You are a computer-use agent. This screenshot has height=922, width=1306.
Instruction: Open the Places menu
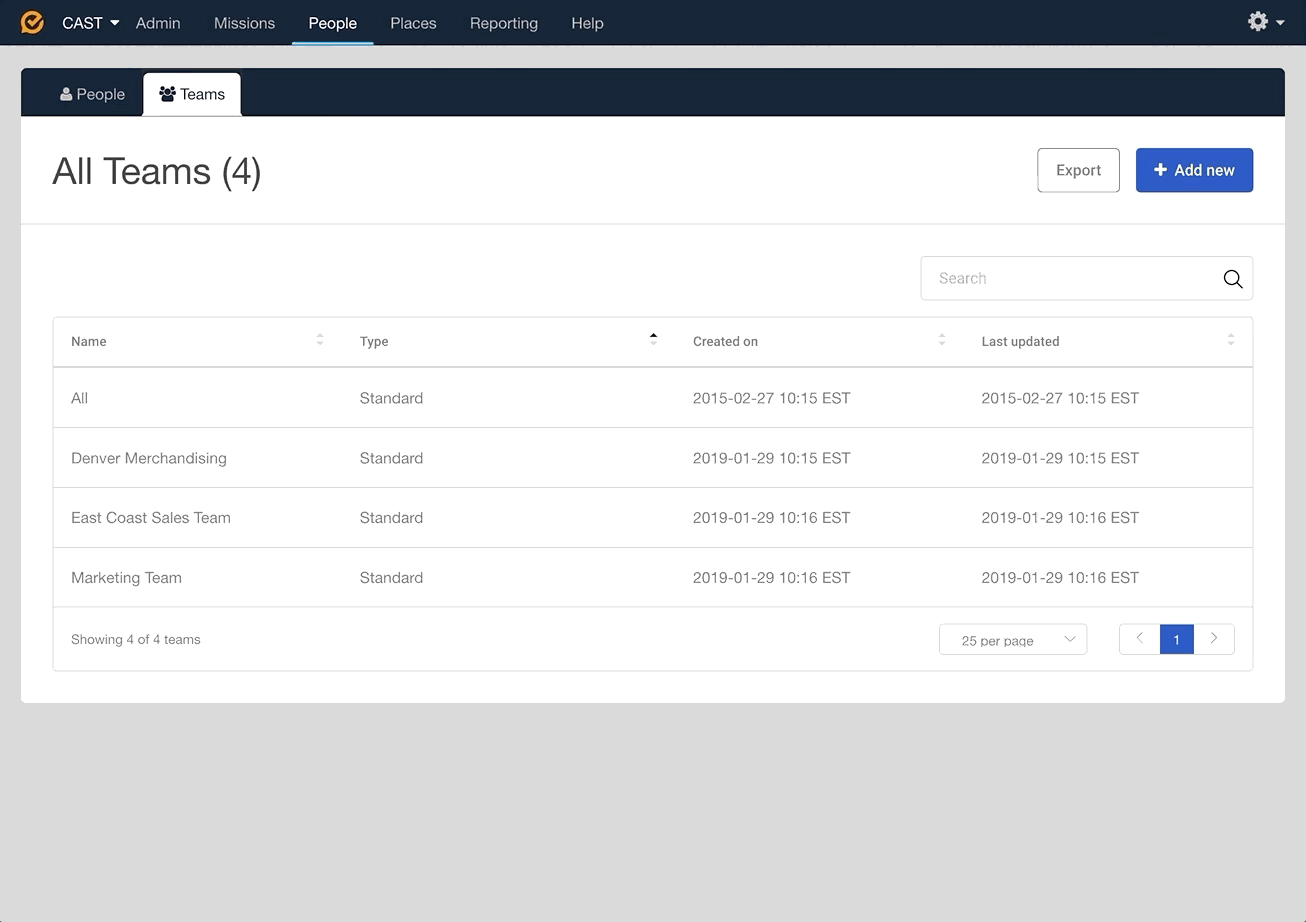coord(413,23)
